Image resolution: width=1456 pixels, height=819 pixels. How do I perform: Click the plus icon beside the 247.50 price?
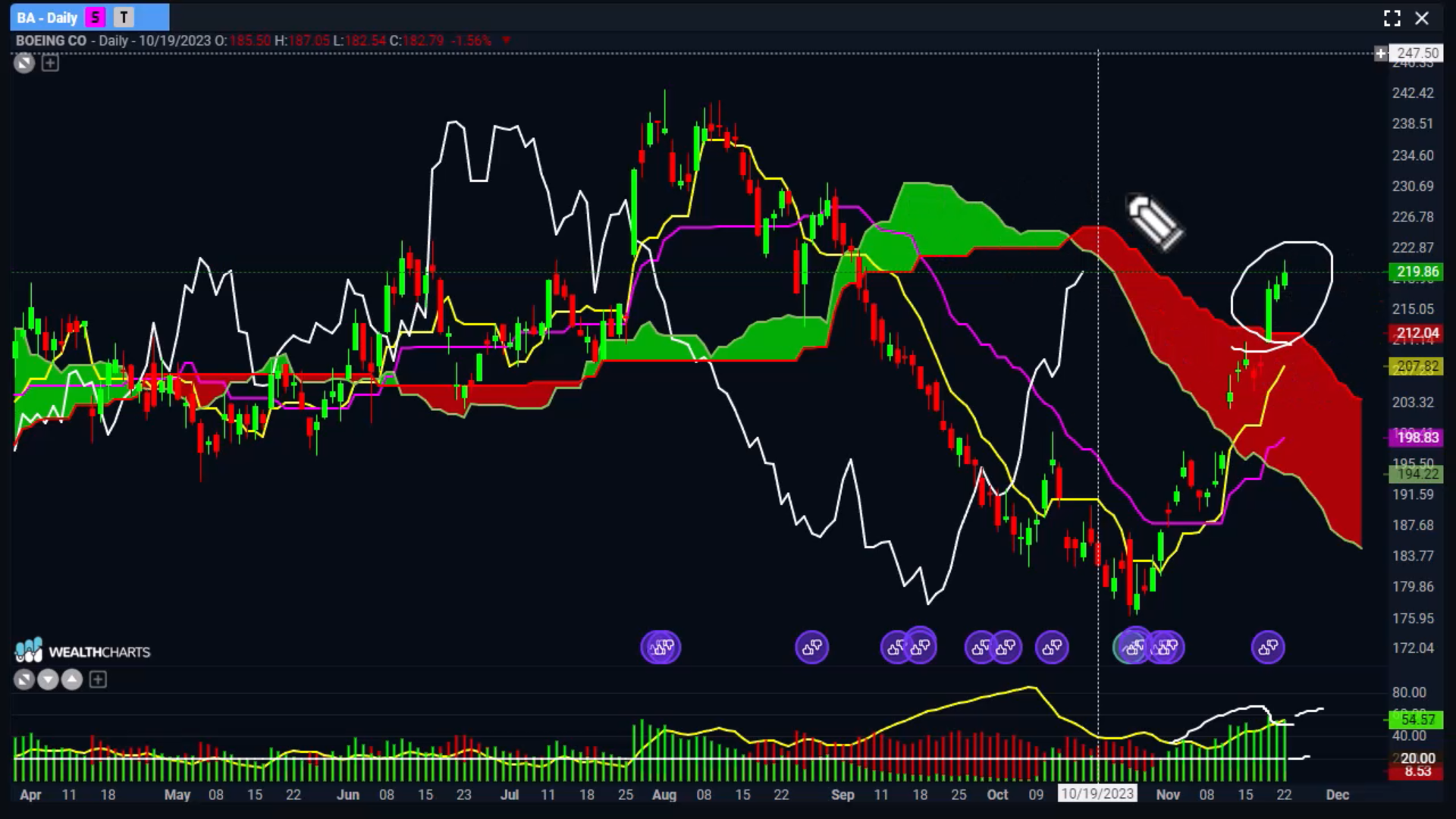coord(1381,53)
